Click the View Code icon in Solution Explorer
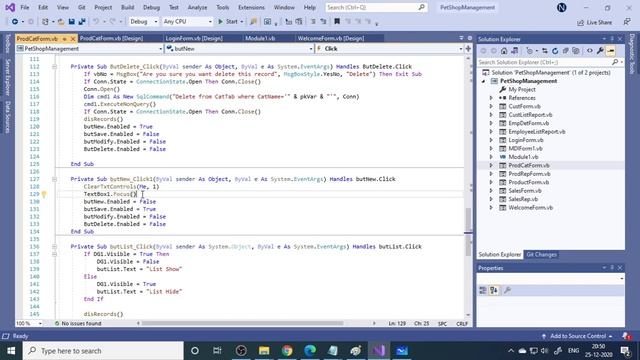 click(590, 51)
